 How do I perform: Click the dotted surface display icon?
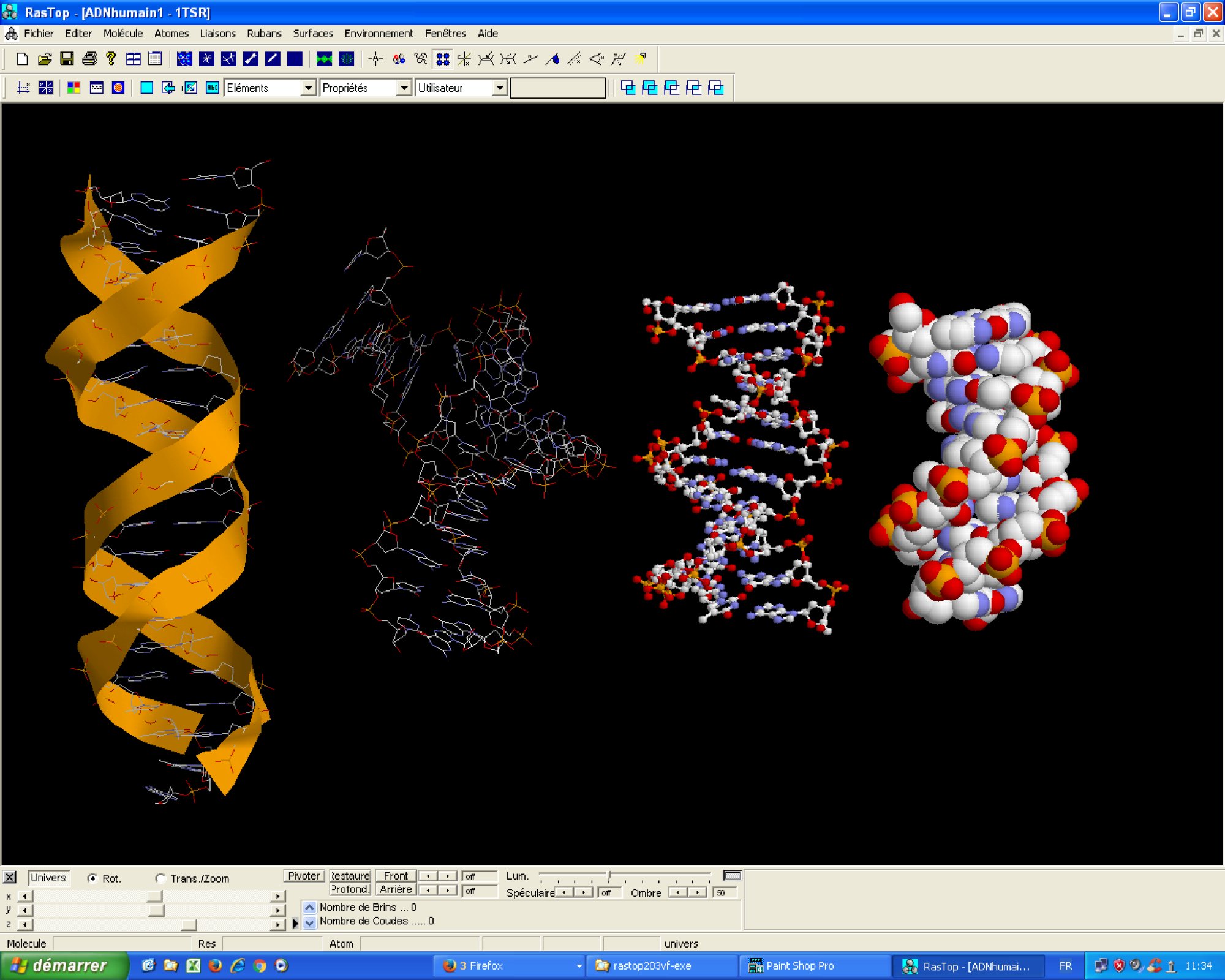click(x=347, y=59)
